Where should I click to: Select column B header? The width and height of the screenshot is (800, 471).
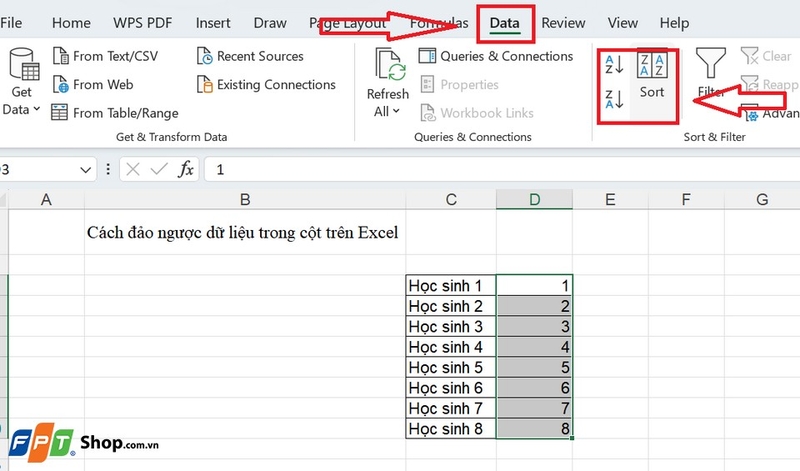point(245,200)
